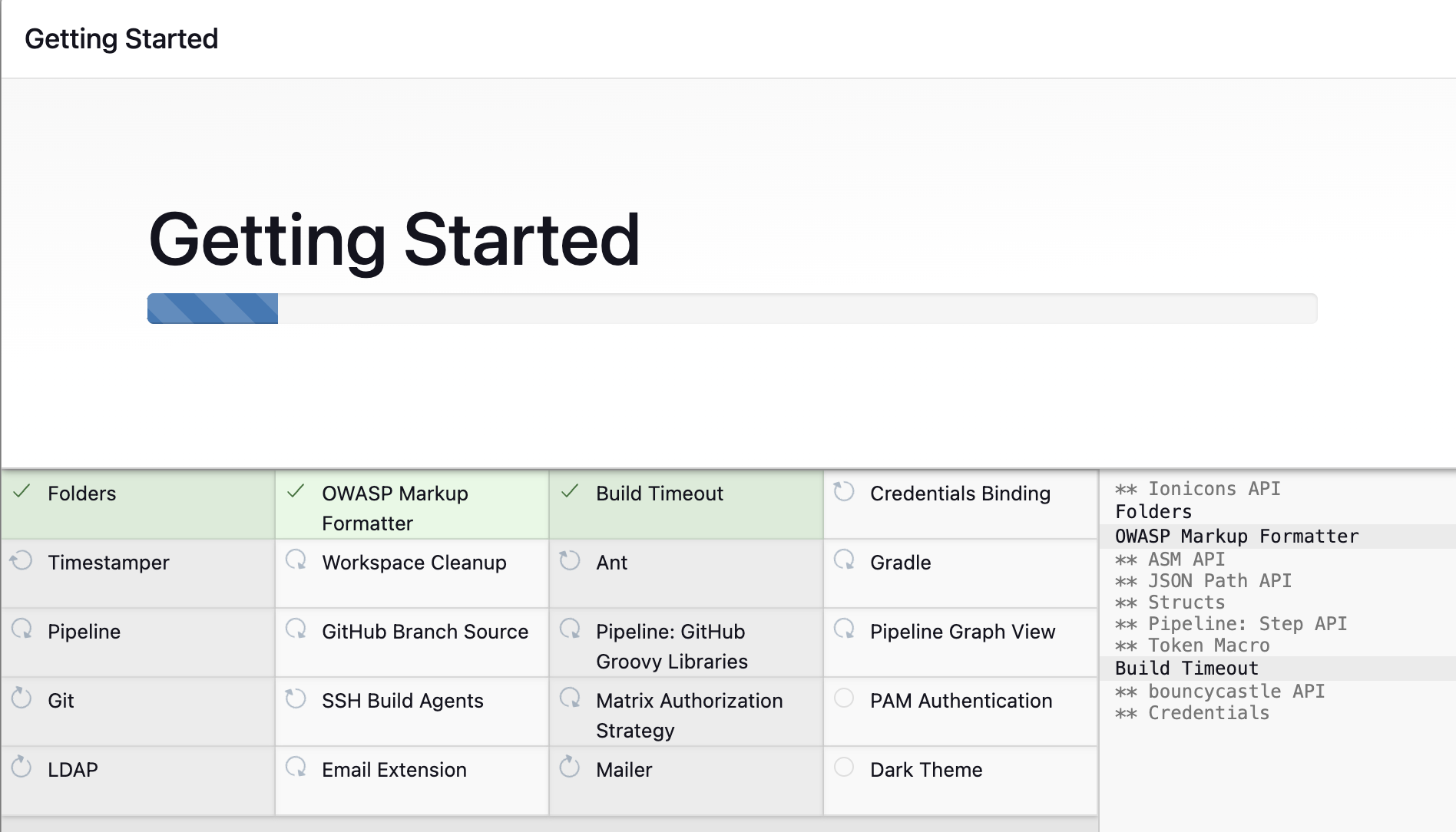Click the spinner icon beside Git
This screenshot has width=1456, height=832.
(22, 698)
